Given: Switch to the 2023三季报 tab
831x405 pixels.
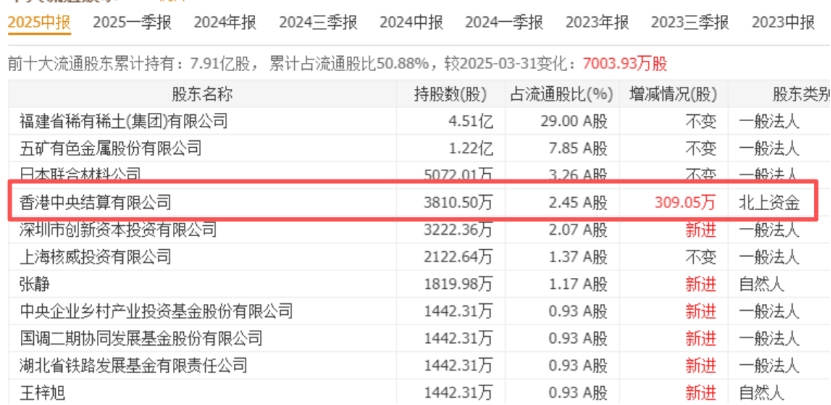Looking at the screenshot, I should tap(690, 23).
